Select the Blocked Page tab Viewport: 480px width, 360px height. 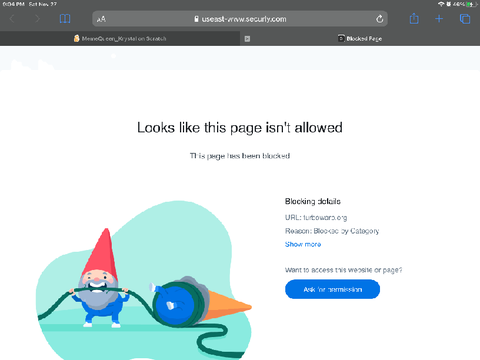coord(360,39)
